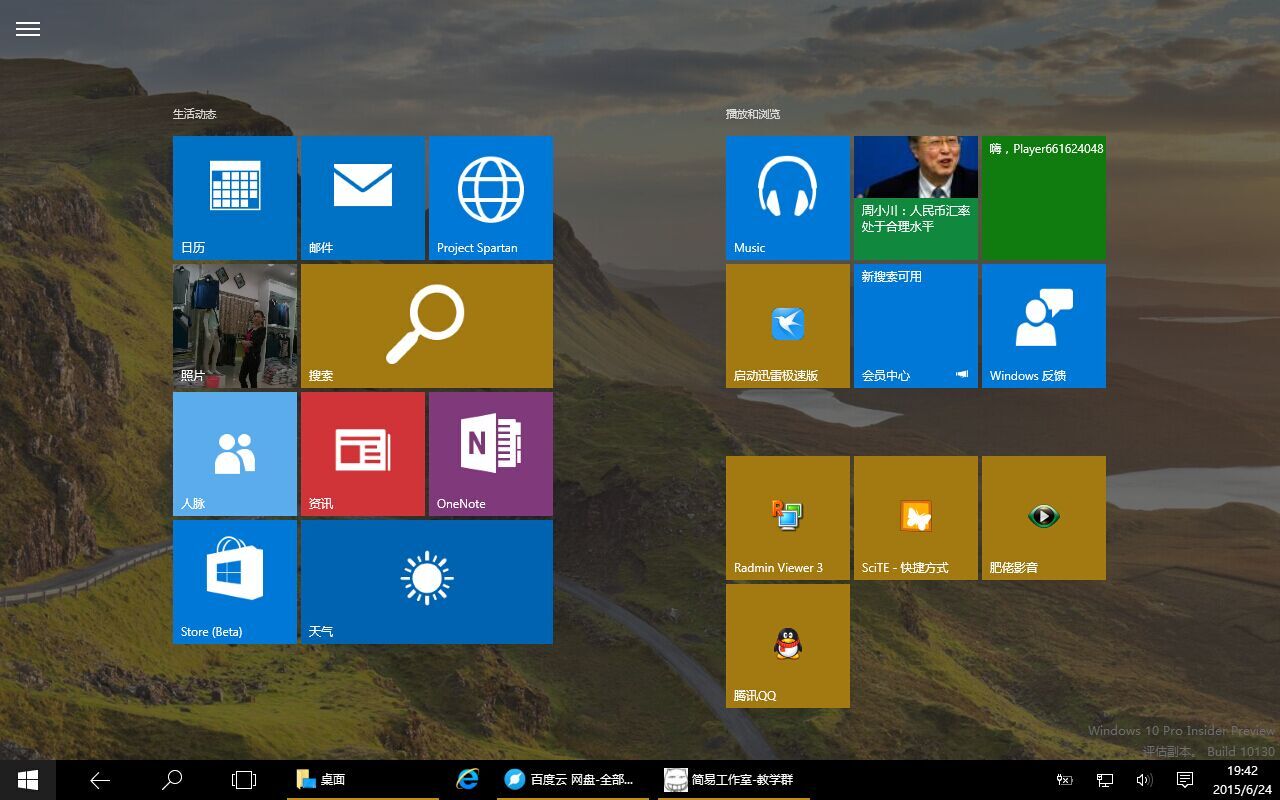Click the 播放和浏览 group heading

753,114
